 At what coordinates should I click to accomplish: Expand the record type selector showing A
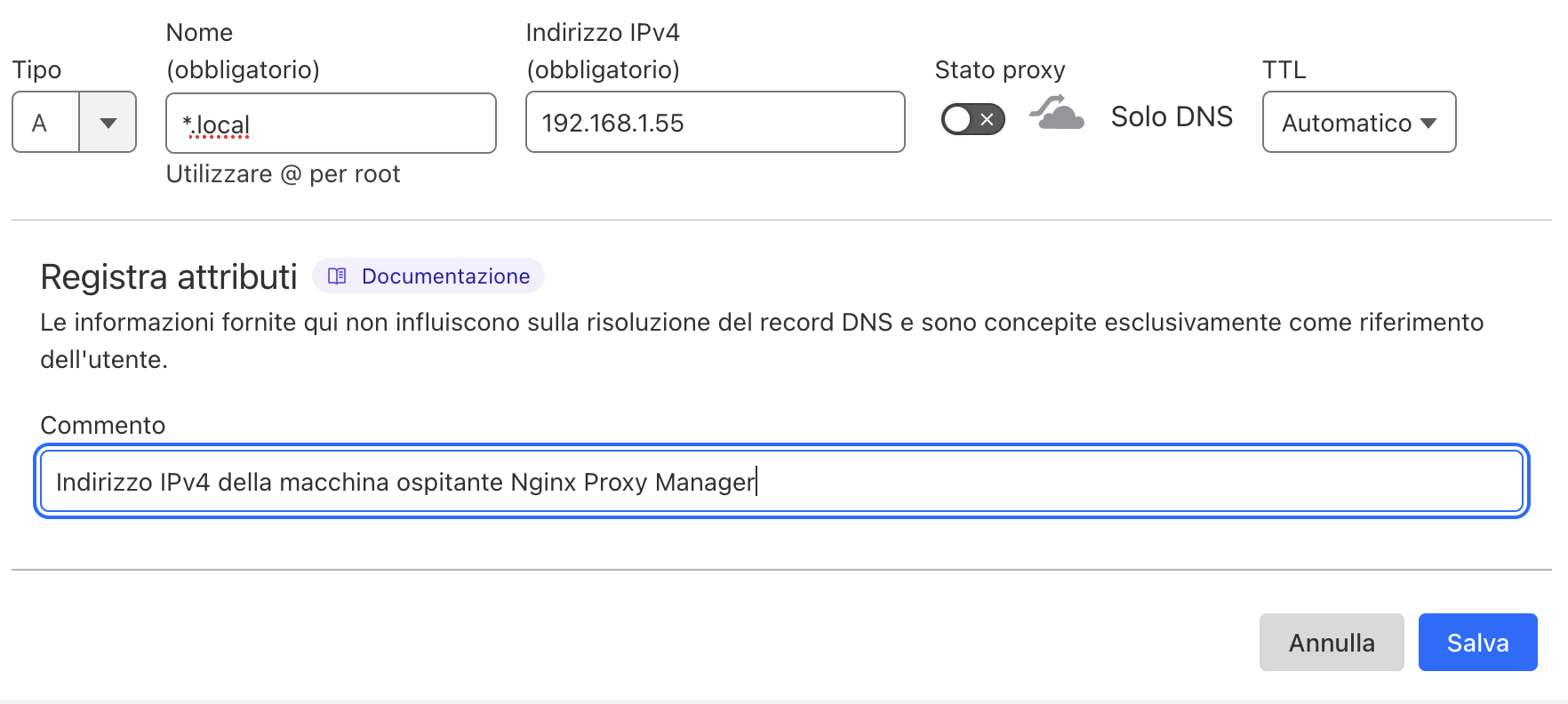pyautogui.click(x=74, y=123)
